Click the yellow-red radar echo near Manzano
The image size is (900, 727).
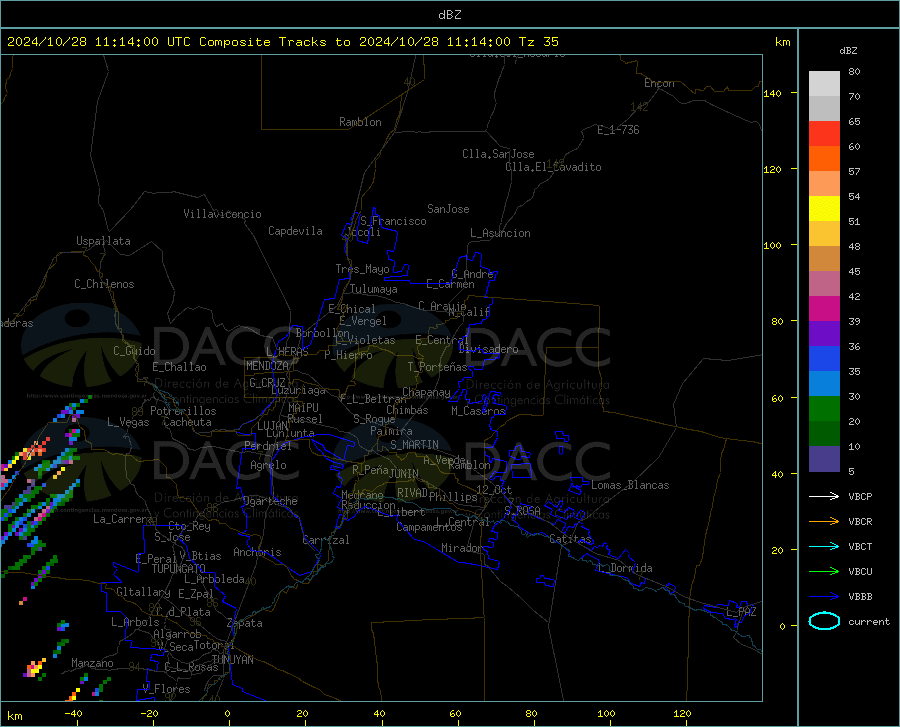point(34,668)
